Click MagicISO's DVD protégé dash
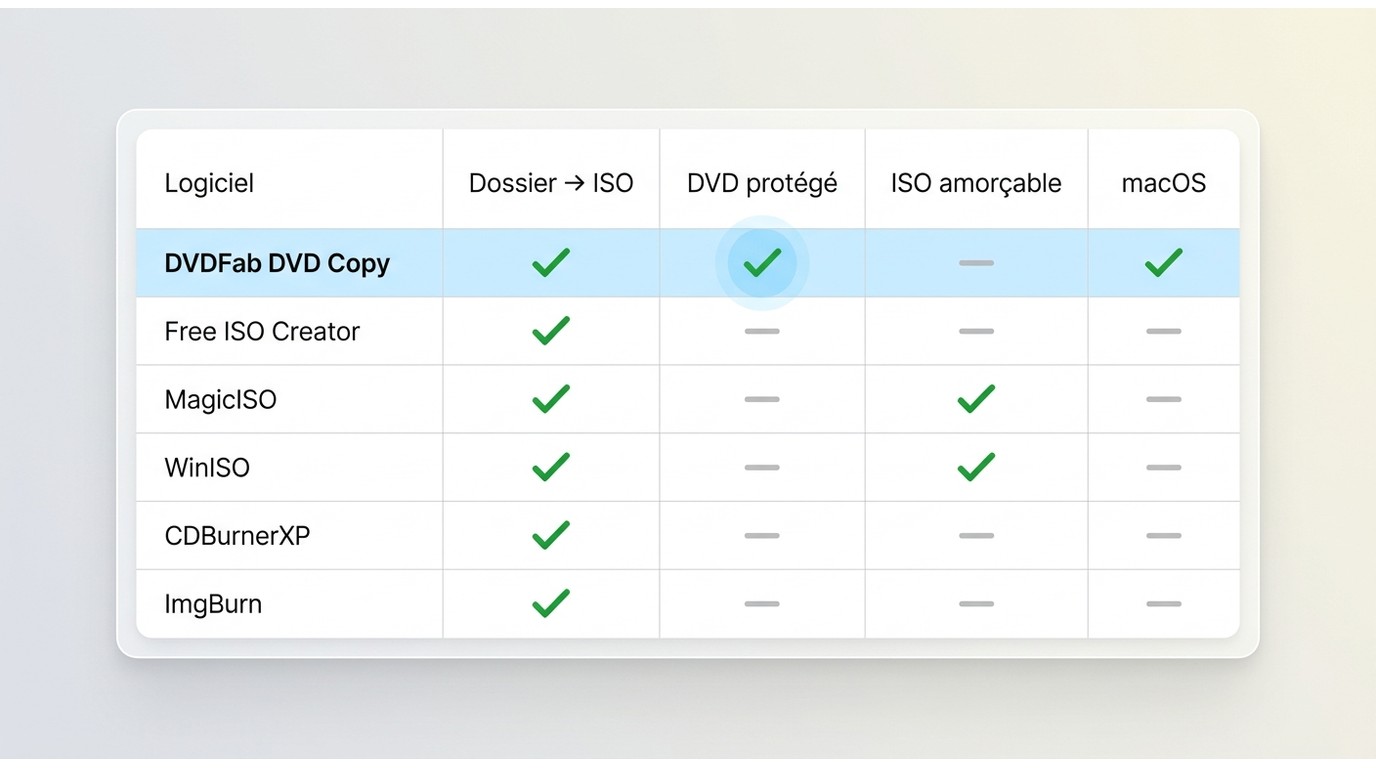 [x=762, y=399]
